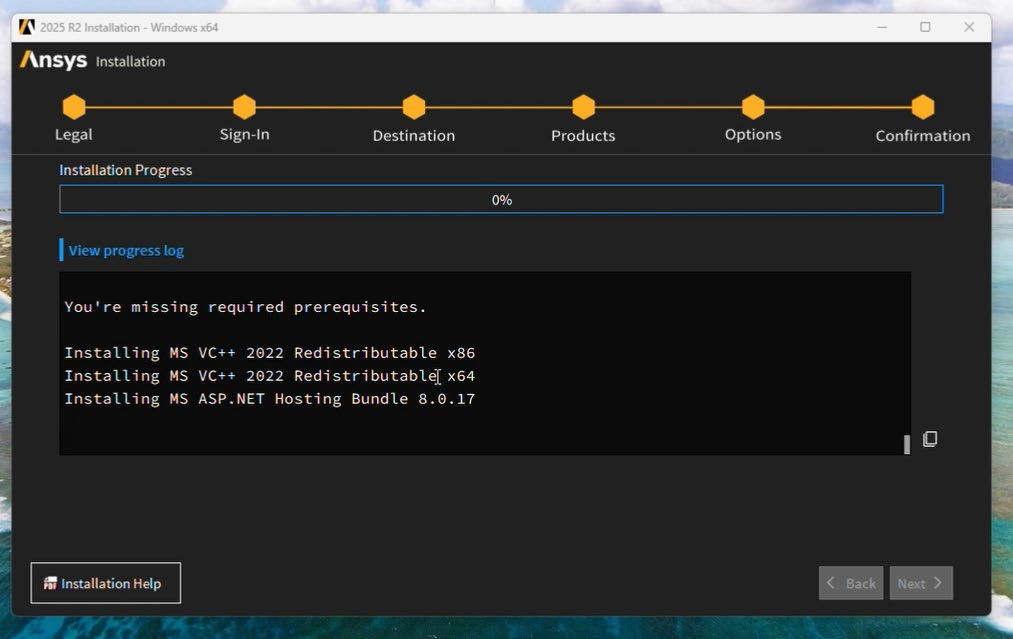Viewport: 1013px width, 639px height.
Task: Open the View progress log link
Action: point(126,250)
